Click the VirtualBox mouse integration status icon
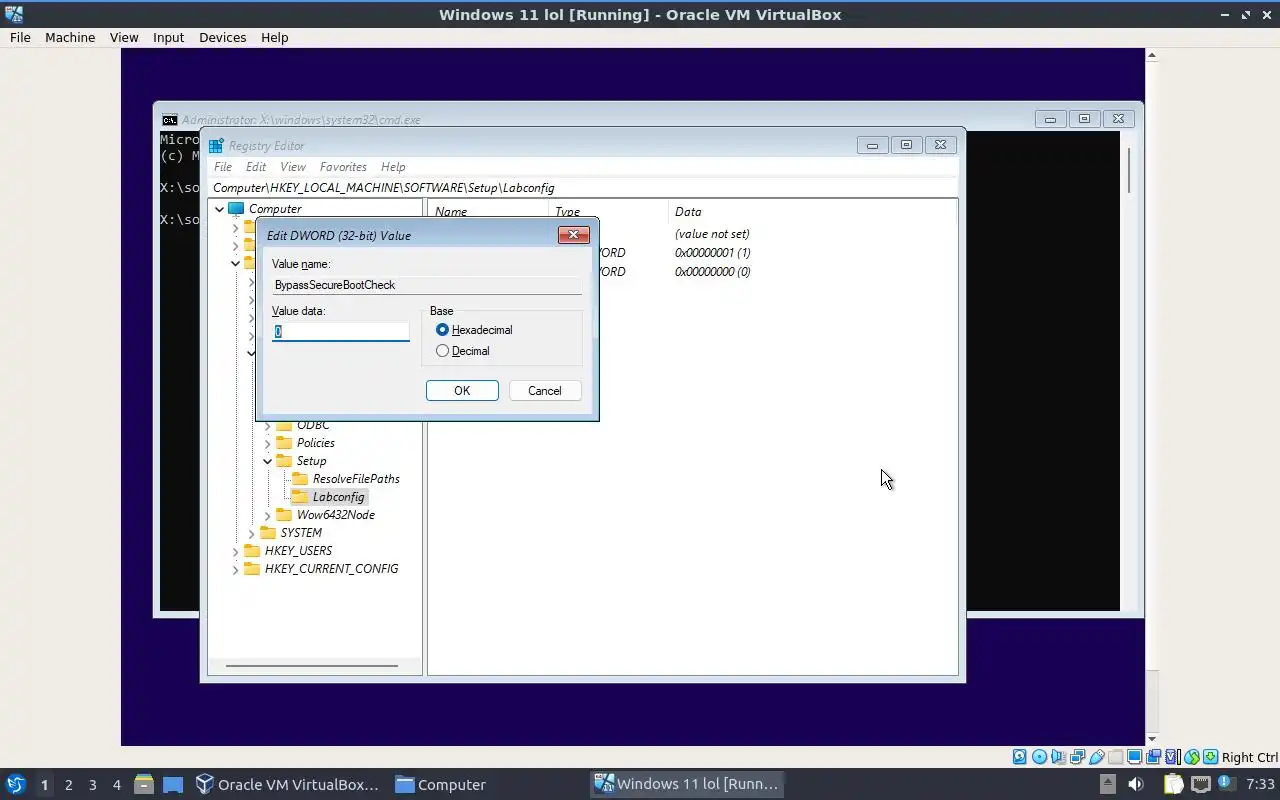The height and width of the screenshot is (800, 1280). [1192, 757]
